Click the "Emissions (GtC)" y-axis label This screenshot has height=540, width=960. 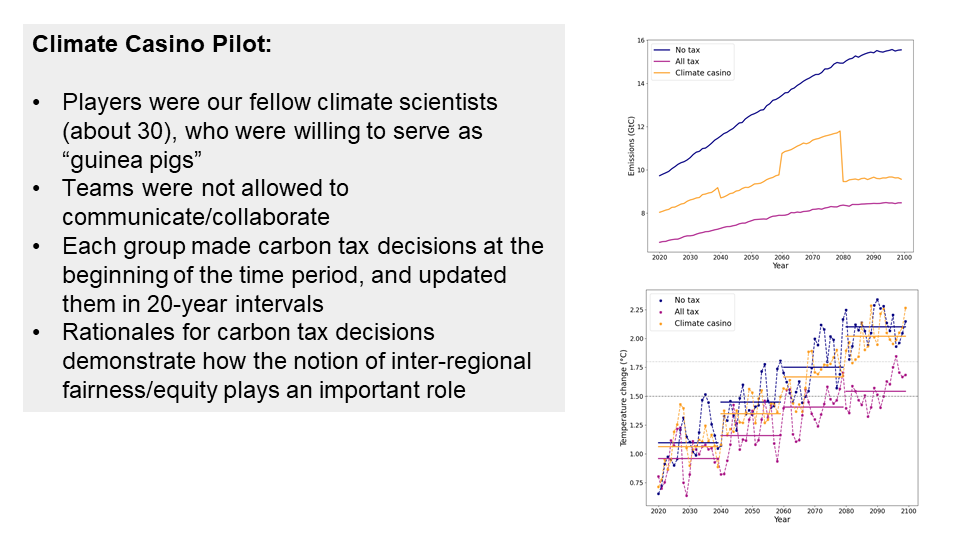point(631,147)
